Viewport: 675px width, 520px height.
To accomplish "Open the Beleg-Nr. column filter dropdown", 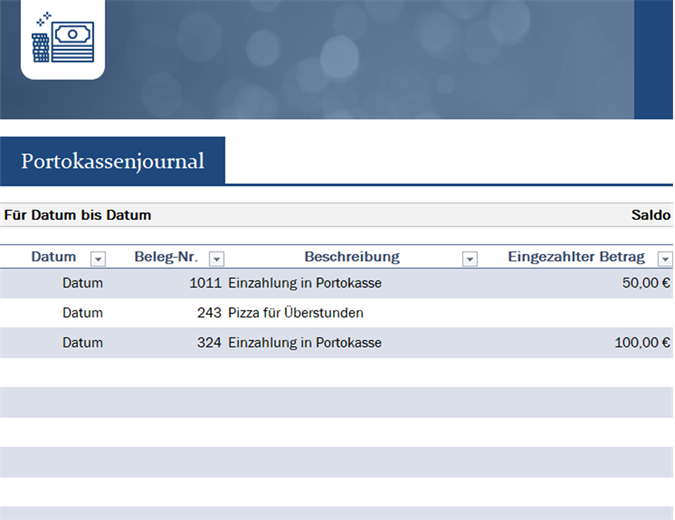I will point(217,259).
